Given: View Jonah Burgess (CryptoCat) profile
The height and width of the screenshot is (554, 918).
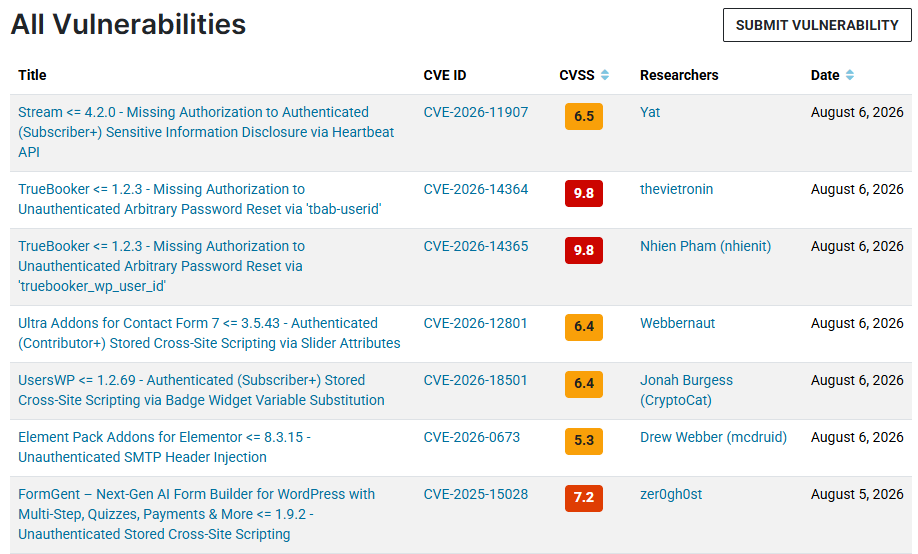Looking at the screenshot, I should [x=686, y=390].
